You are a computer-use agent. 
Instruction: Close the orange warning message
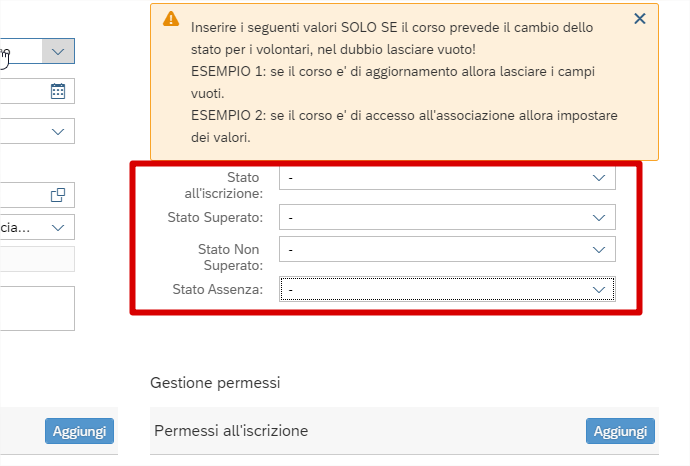point(640,18)
